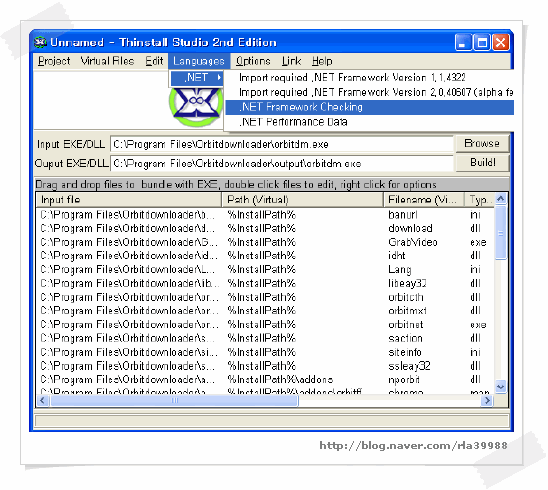This screenshot has width=548, height=490.
Task: Select the orbitmxt dll row
Action: click(x=265, y=311)
